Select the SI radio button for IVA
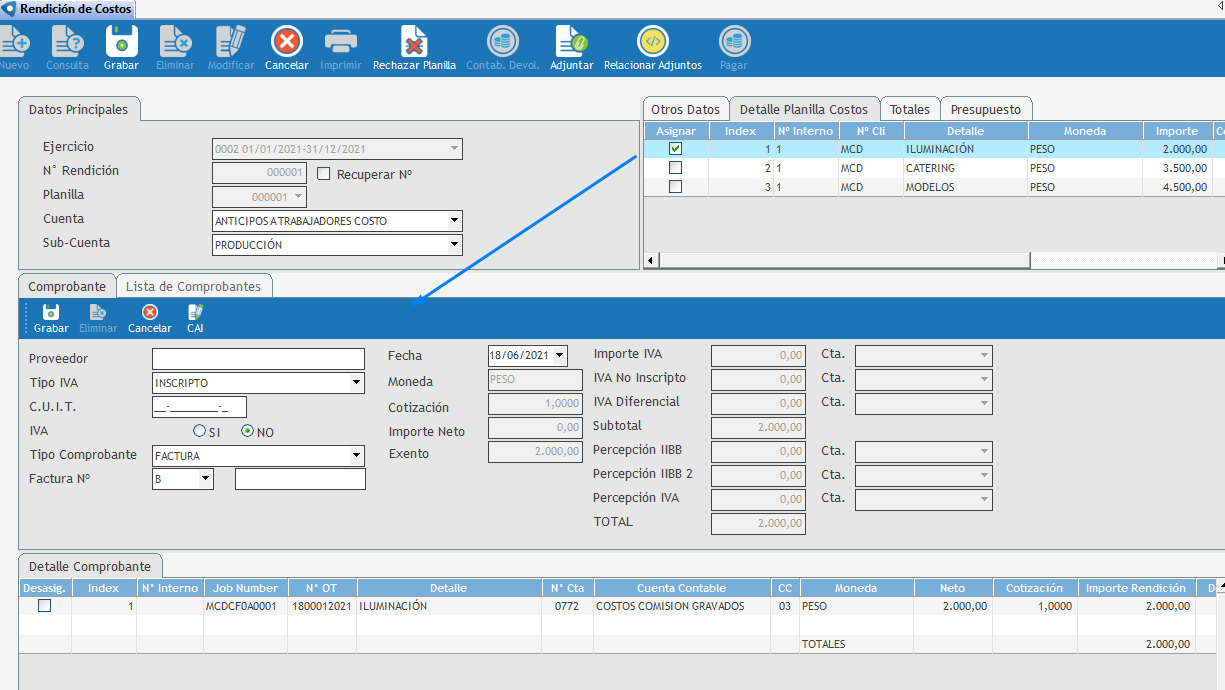The height and width of the screenshot is (690, 1225). click(199, 432)
